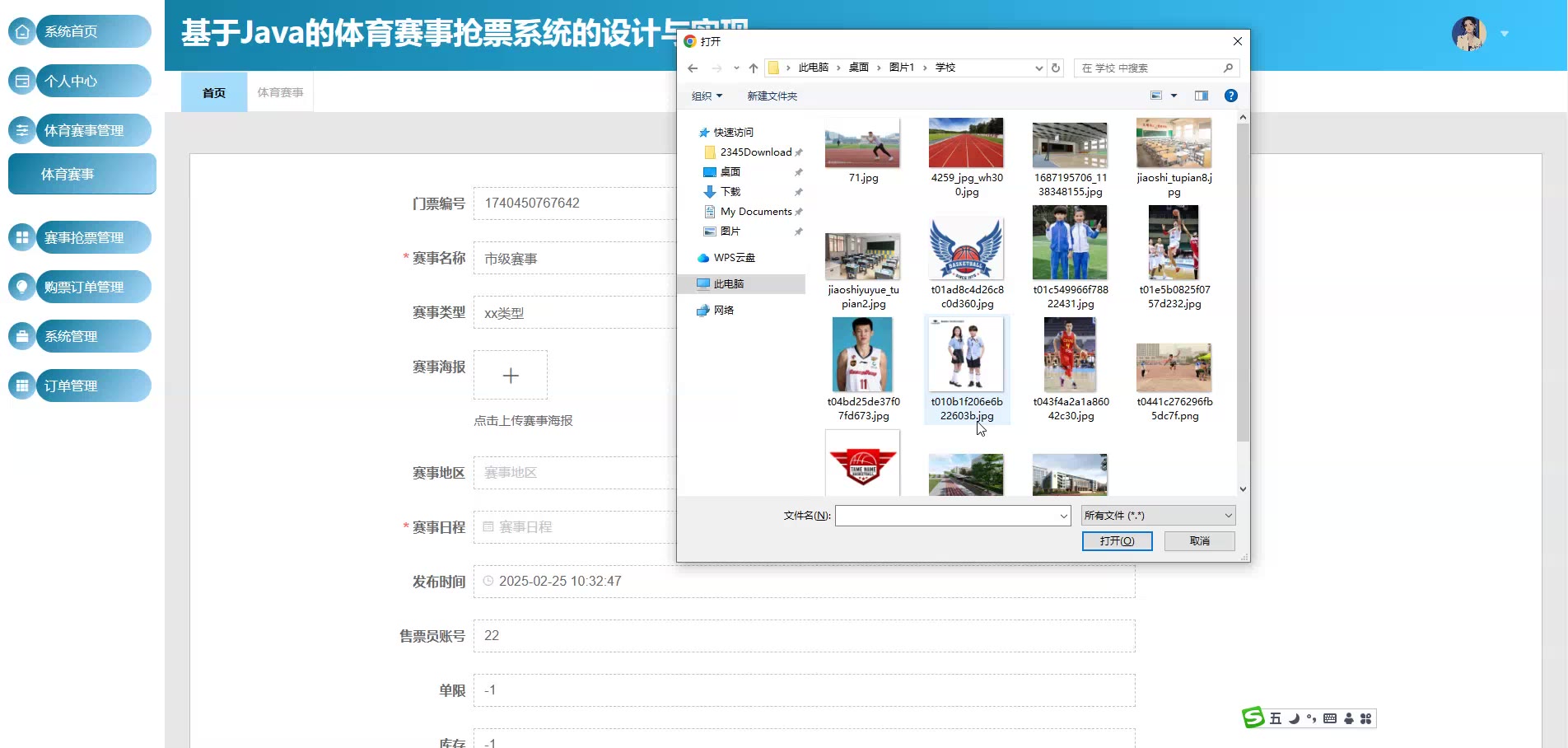Select the 体育赛事 submenu item
Image resolution: width=1568 pixels, height=748 pixels.
(82, 174)
